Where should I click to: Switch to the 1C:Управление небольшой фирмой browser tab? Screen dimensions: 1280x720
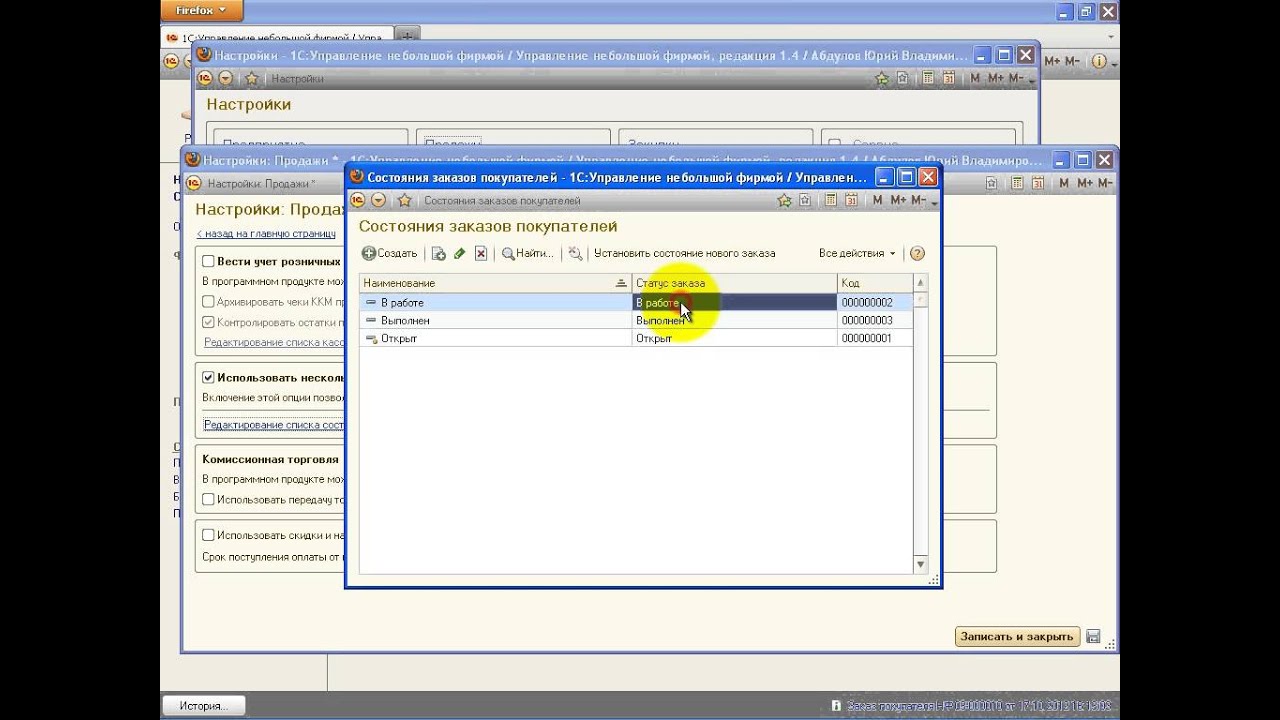click(x=279, y=37)
